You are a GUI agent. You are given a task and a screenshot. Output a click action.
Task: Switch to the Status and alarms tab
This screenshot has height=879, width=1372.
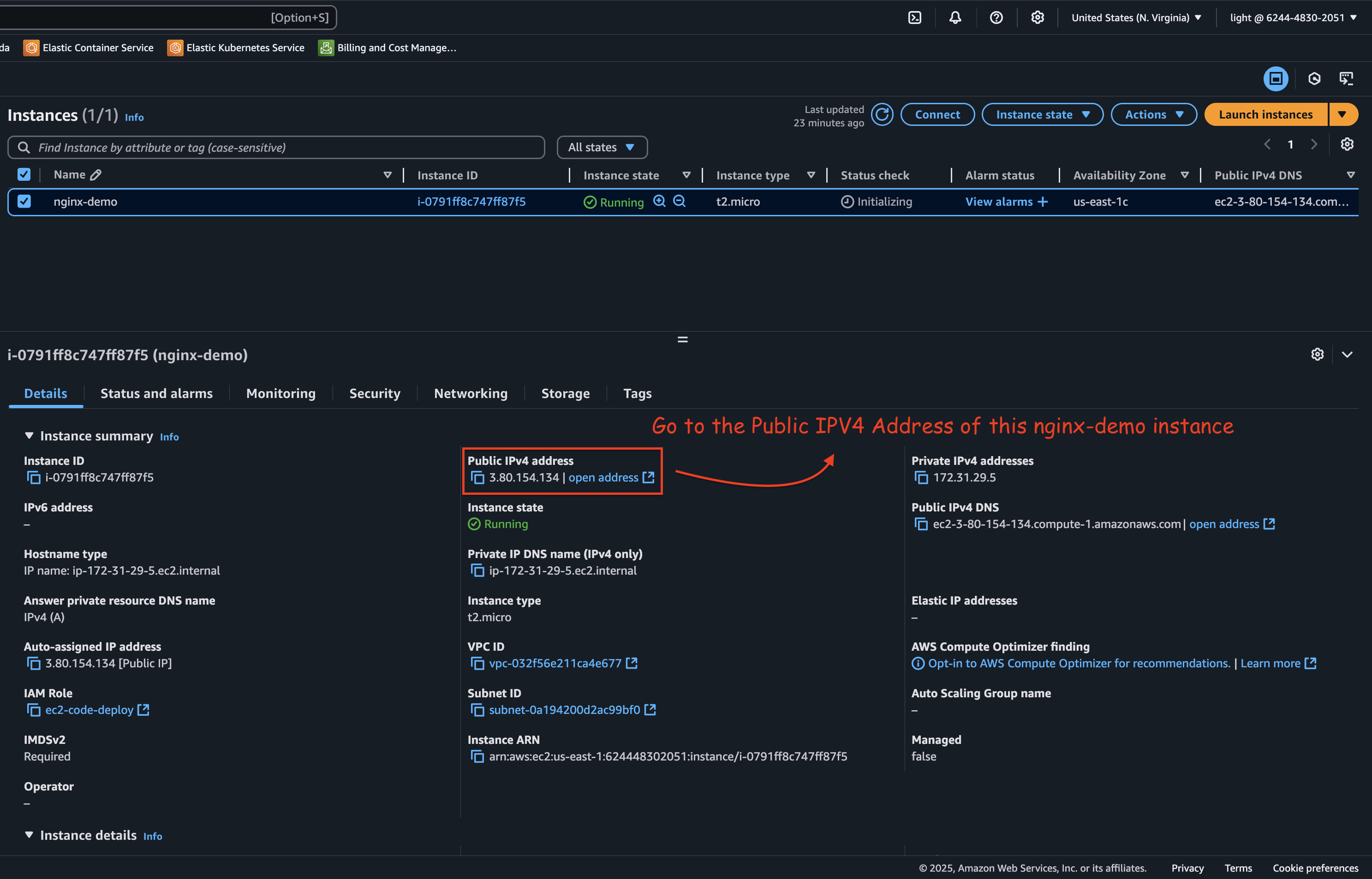coord(156,393)
